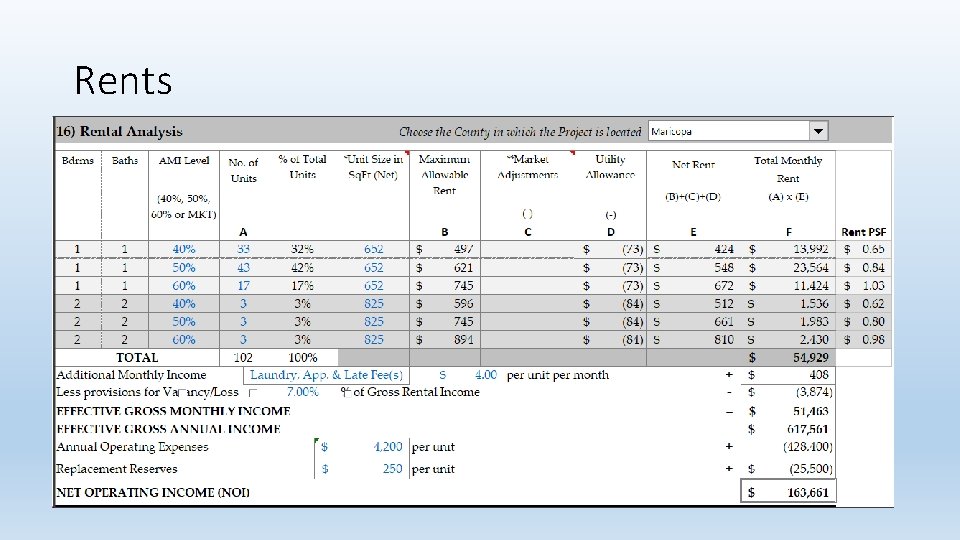Select the 16) Rental Analysis heading
This screenshot has width=960, height=540.
point(119,132)
